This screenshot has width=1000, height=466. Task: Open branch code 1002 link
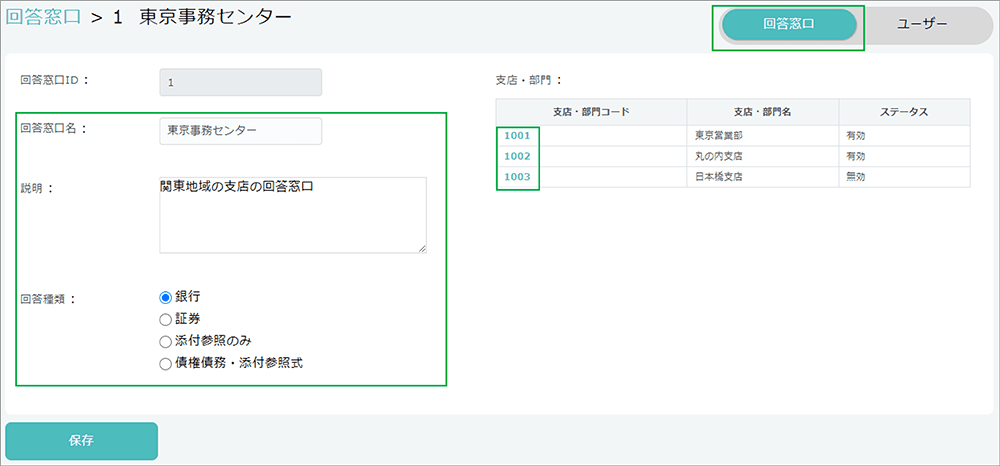pyautogui.click(x=517, y=156)
